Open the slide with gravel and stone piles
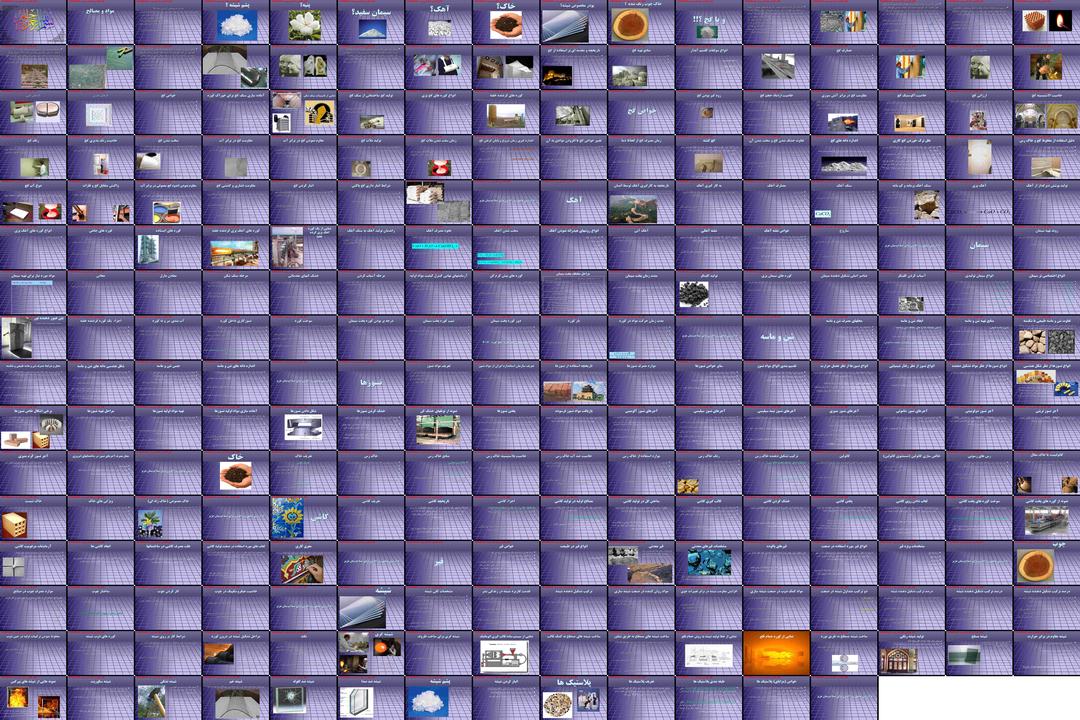Screen dimensions: 1080x720 (x=1046, y=338)
